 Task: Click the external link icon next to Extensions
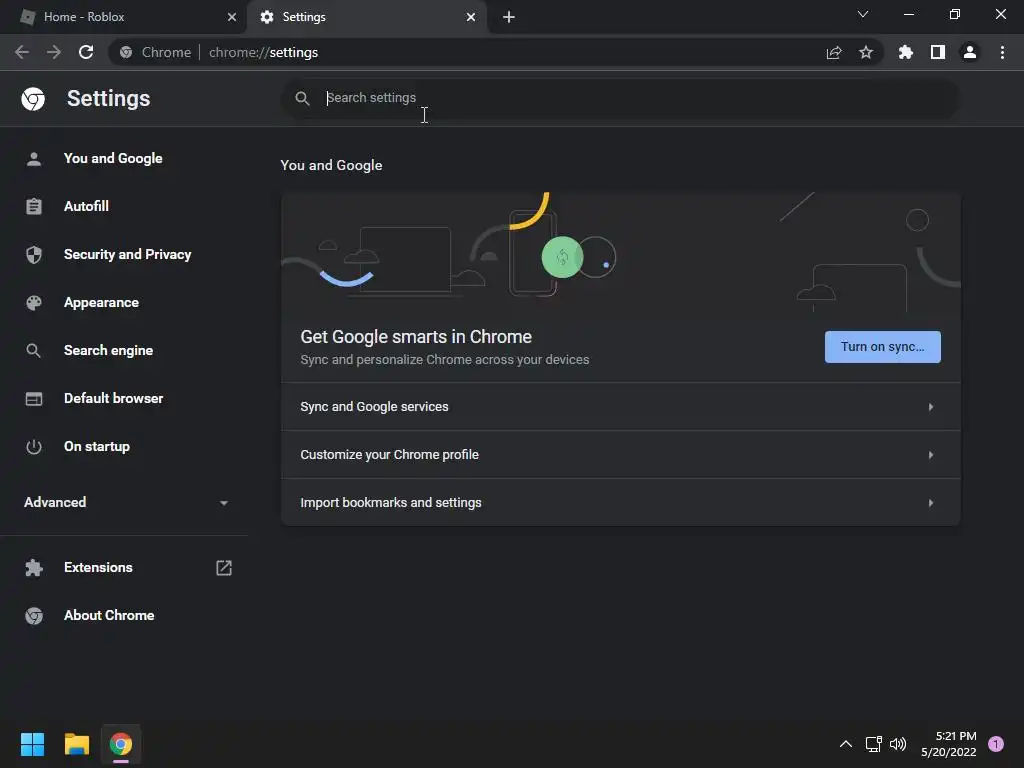224,568
